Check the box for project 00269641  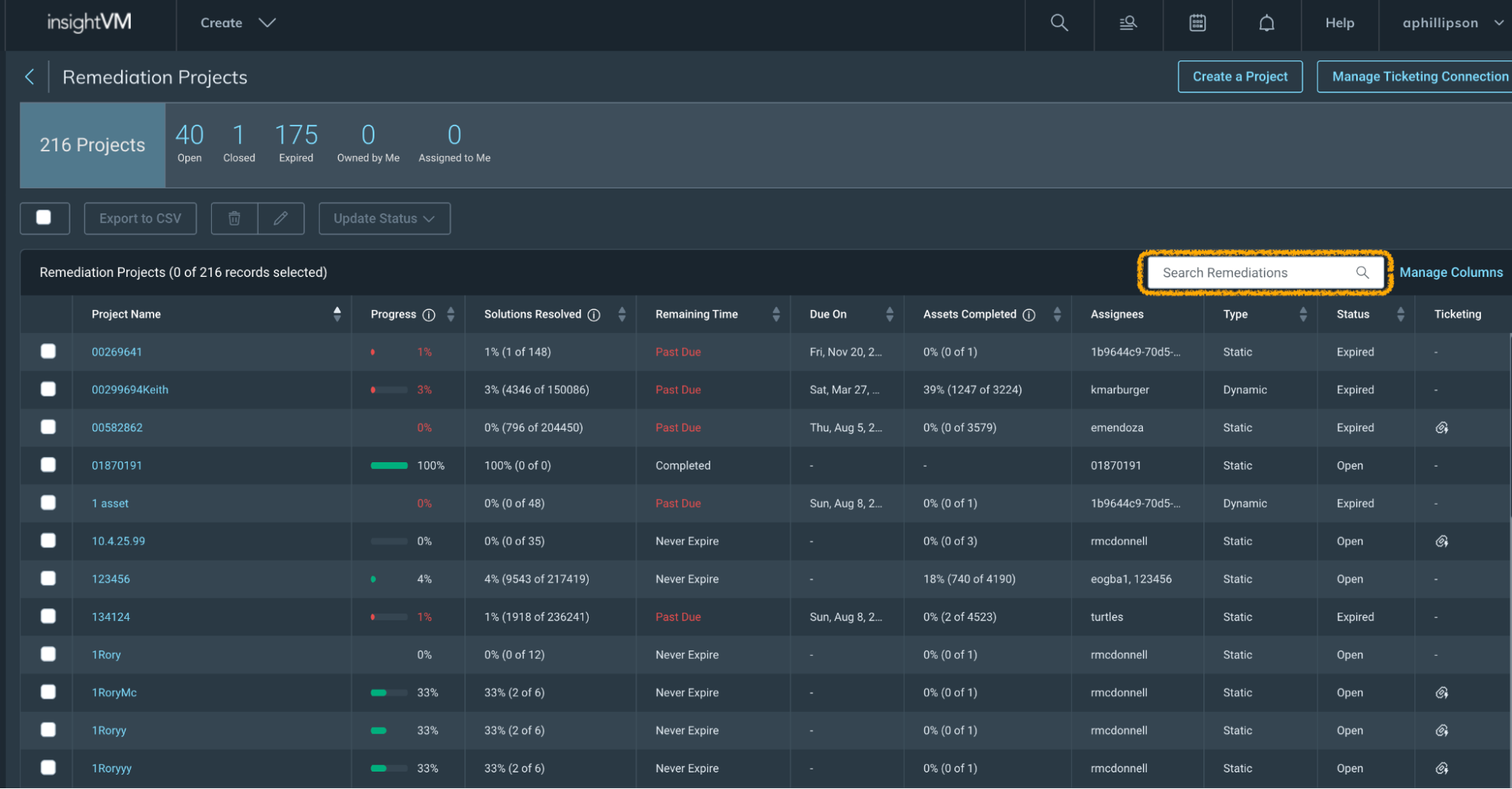click(48, 352)
